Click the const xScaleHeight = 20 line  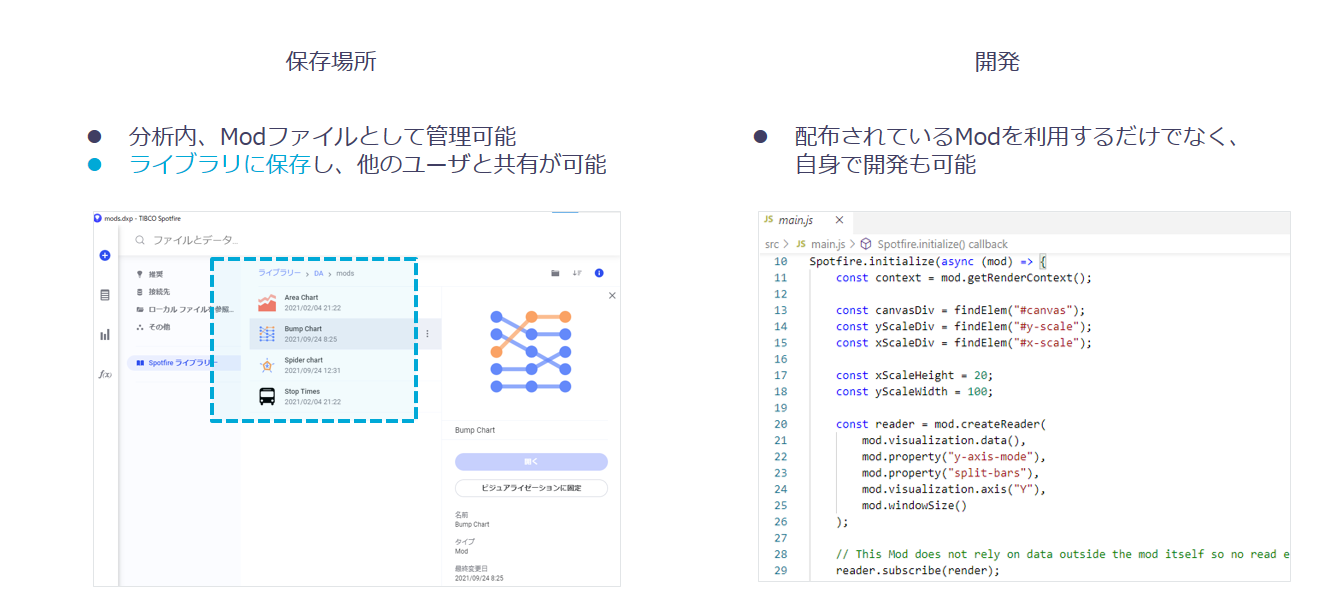tap(914, 375)
